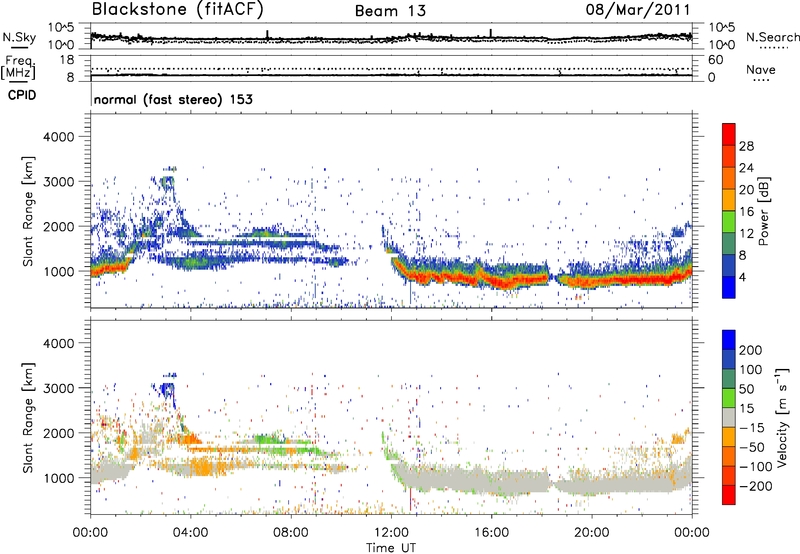The image size is (800, 554).
Task: Click the 'Power [dB]' colorbar label
Action: click(764, 211)
